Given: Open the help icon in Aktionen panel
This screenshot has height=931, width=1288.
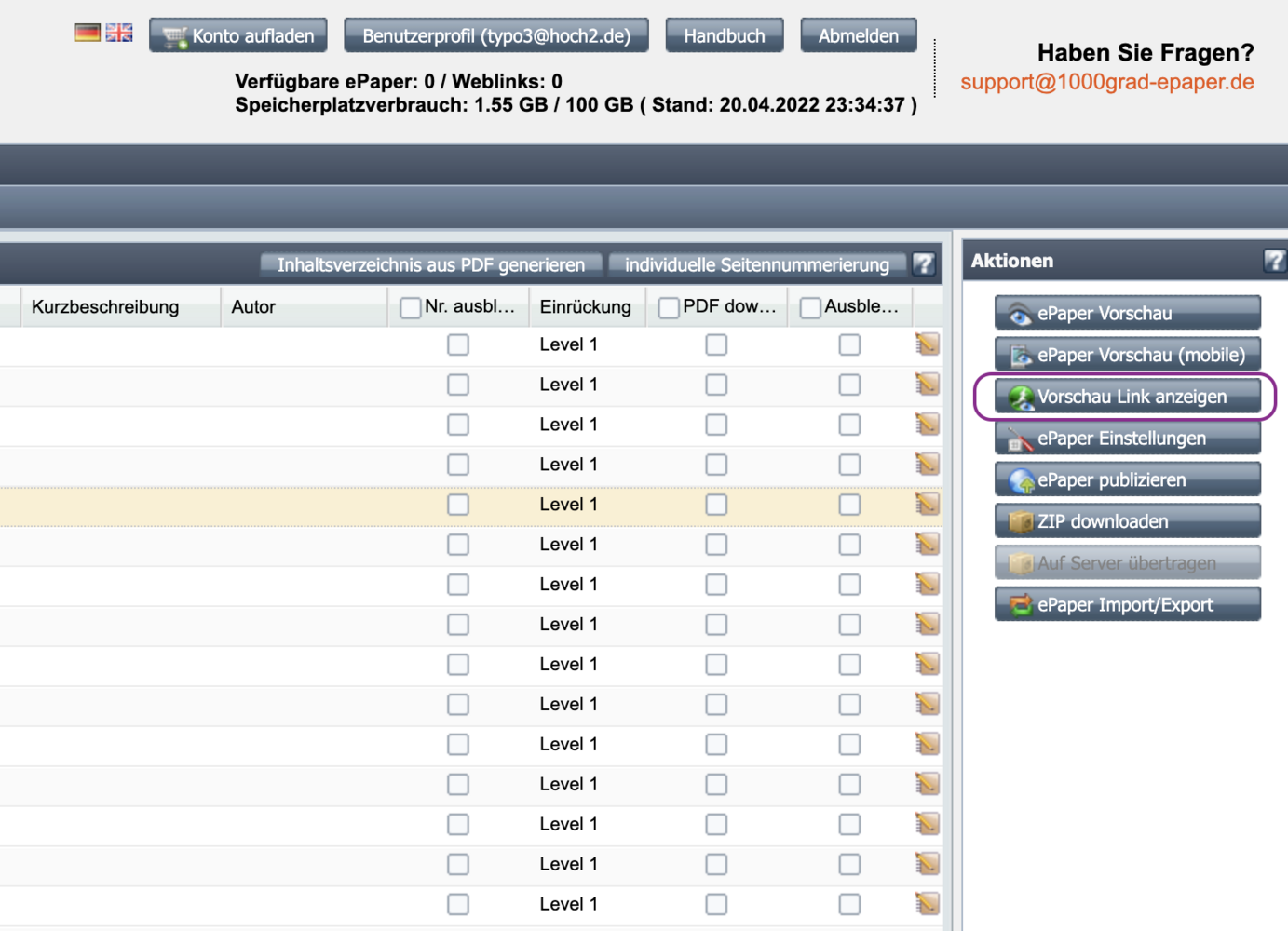Looking at the screenshot, I should (x=1273, y=261).
